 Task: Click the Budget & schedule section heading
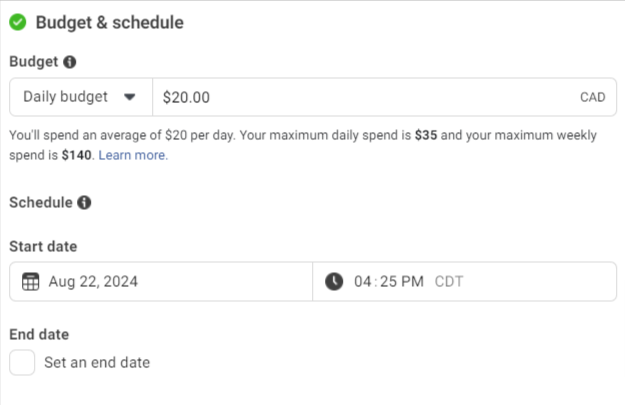click(x=110, y=23)
